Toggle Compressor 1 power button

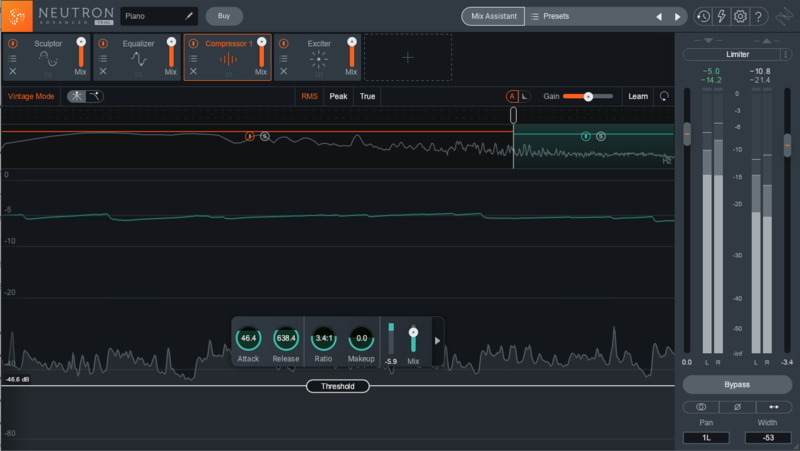coord(194,43)
